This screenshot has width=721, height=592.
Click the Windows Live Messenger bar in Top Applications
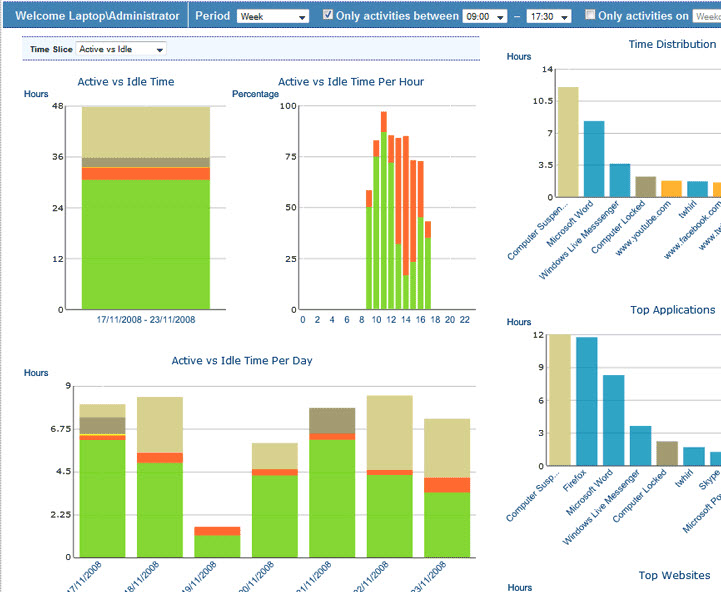(641, 446)
